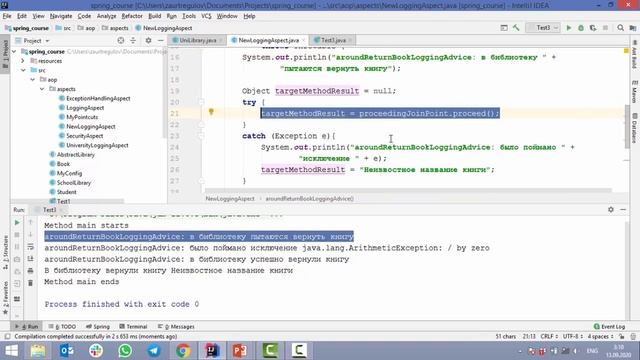The image size is (640, 360).
Task: Open ExceptionHandlingAspect in project tree
Action: tap(98, 98)
